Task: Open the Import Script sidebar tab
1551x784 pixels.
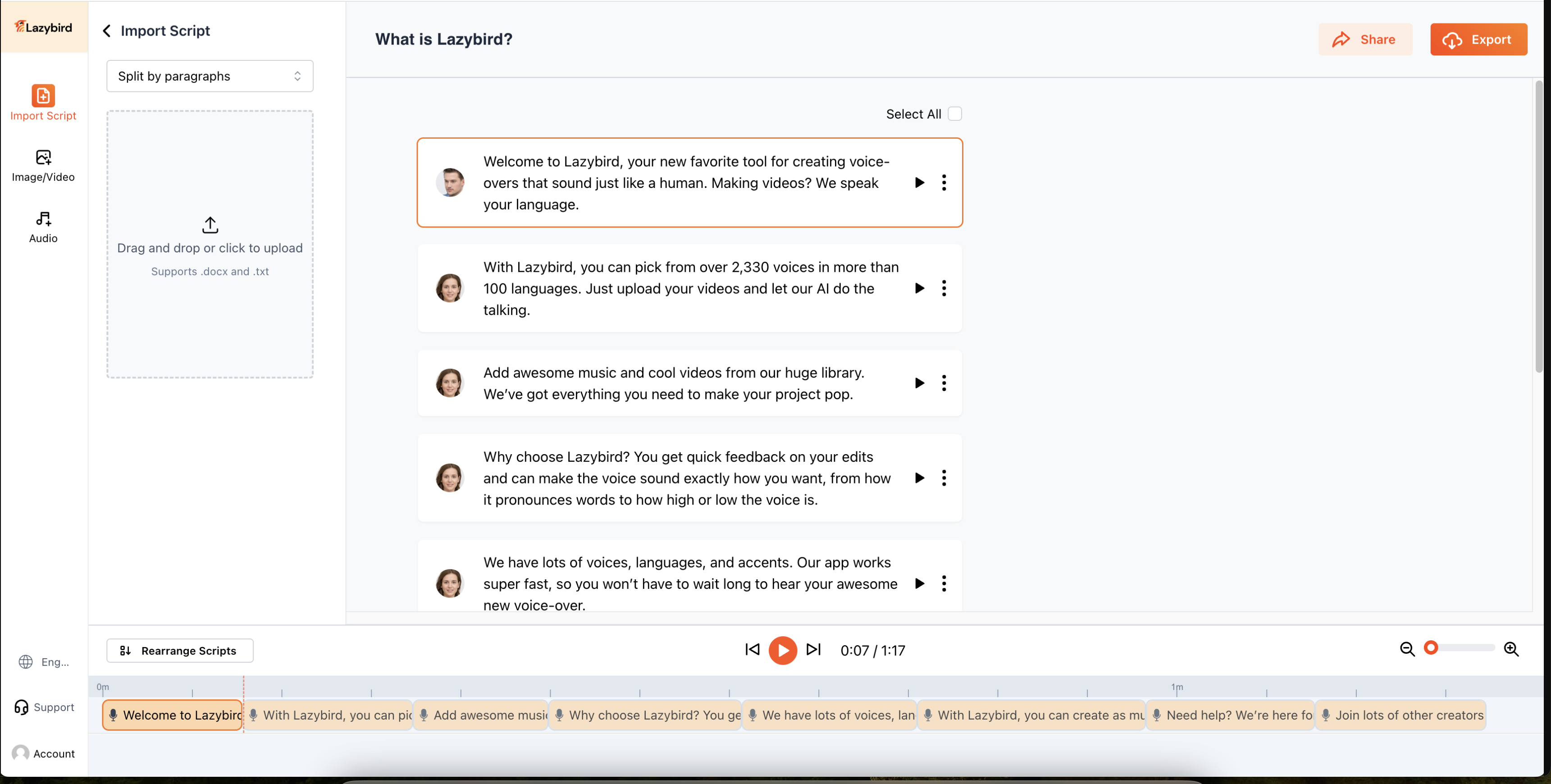Action: (x=43, y=103)
